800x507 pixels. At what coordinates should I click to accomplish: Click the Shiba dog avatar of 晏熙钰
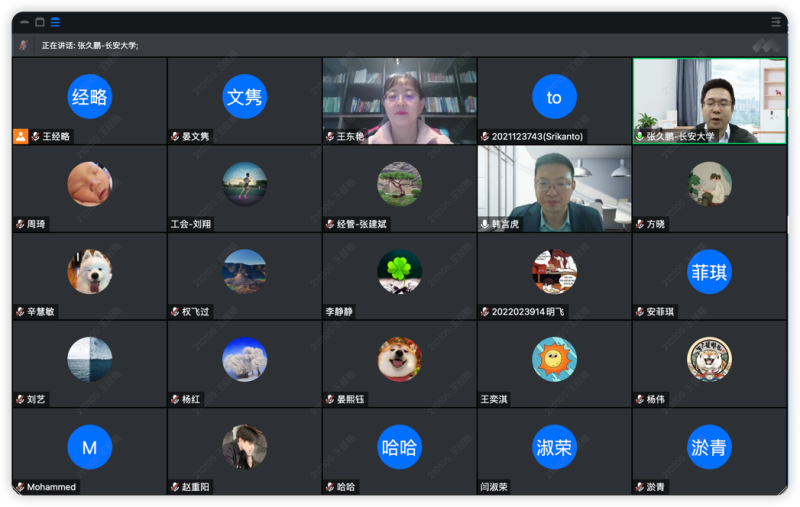coord(399,359)
